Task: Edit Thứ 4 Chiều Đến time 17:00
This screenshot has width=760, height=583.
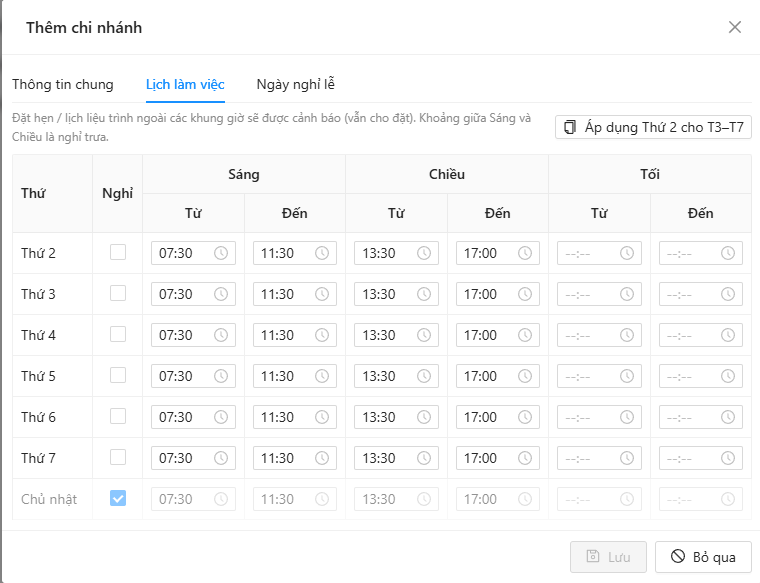Action: tap(498, 335)
